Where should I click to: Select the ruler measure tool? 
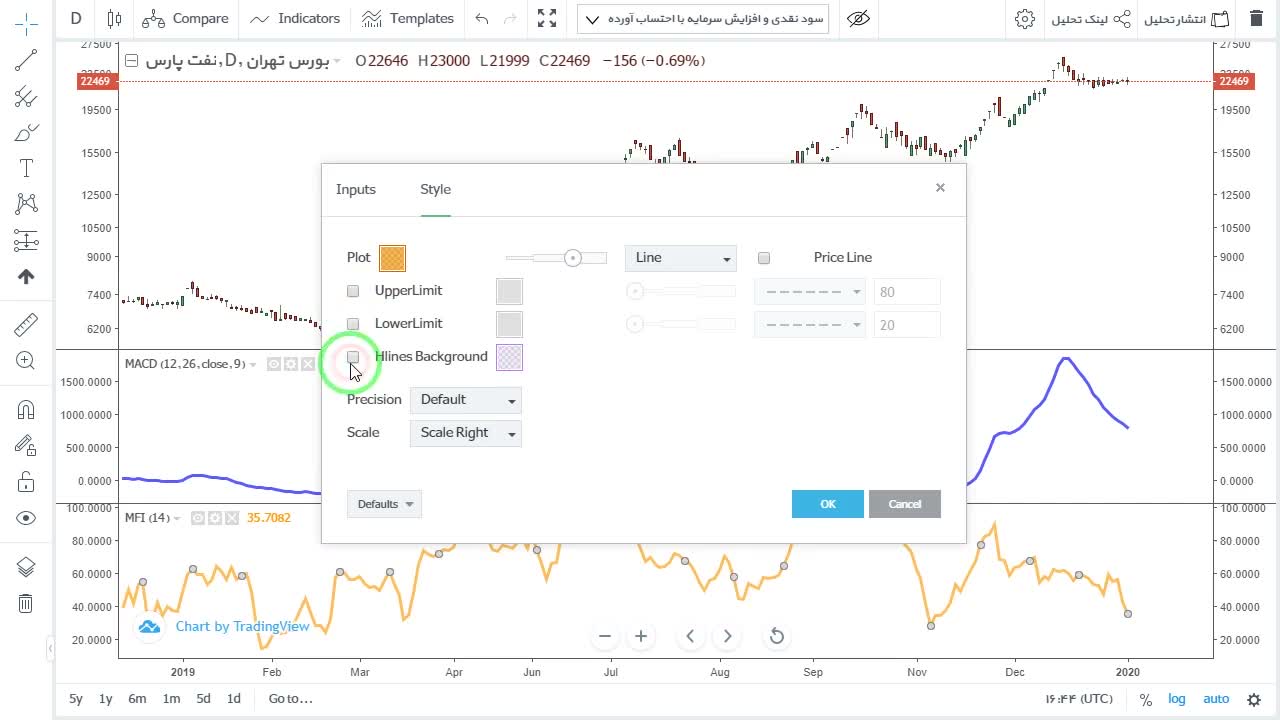coord(26,325)
